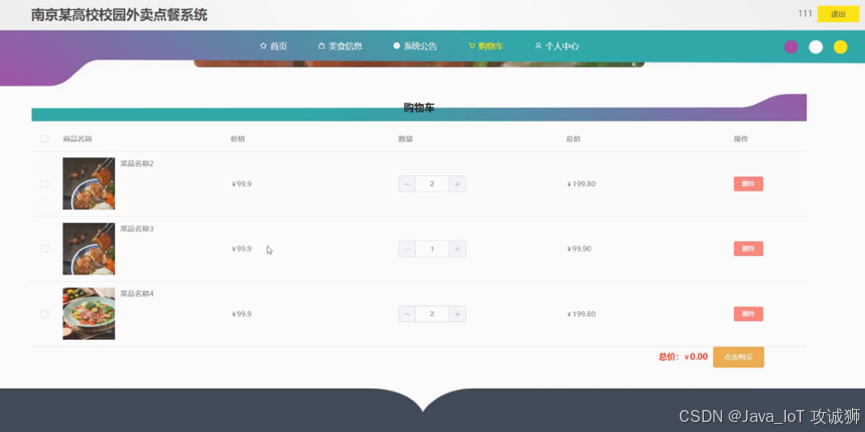The width and height of the screenshot is (865, 432).
Task: Select the purple theme color circle
Action: pos(791,47)
